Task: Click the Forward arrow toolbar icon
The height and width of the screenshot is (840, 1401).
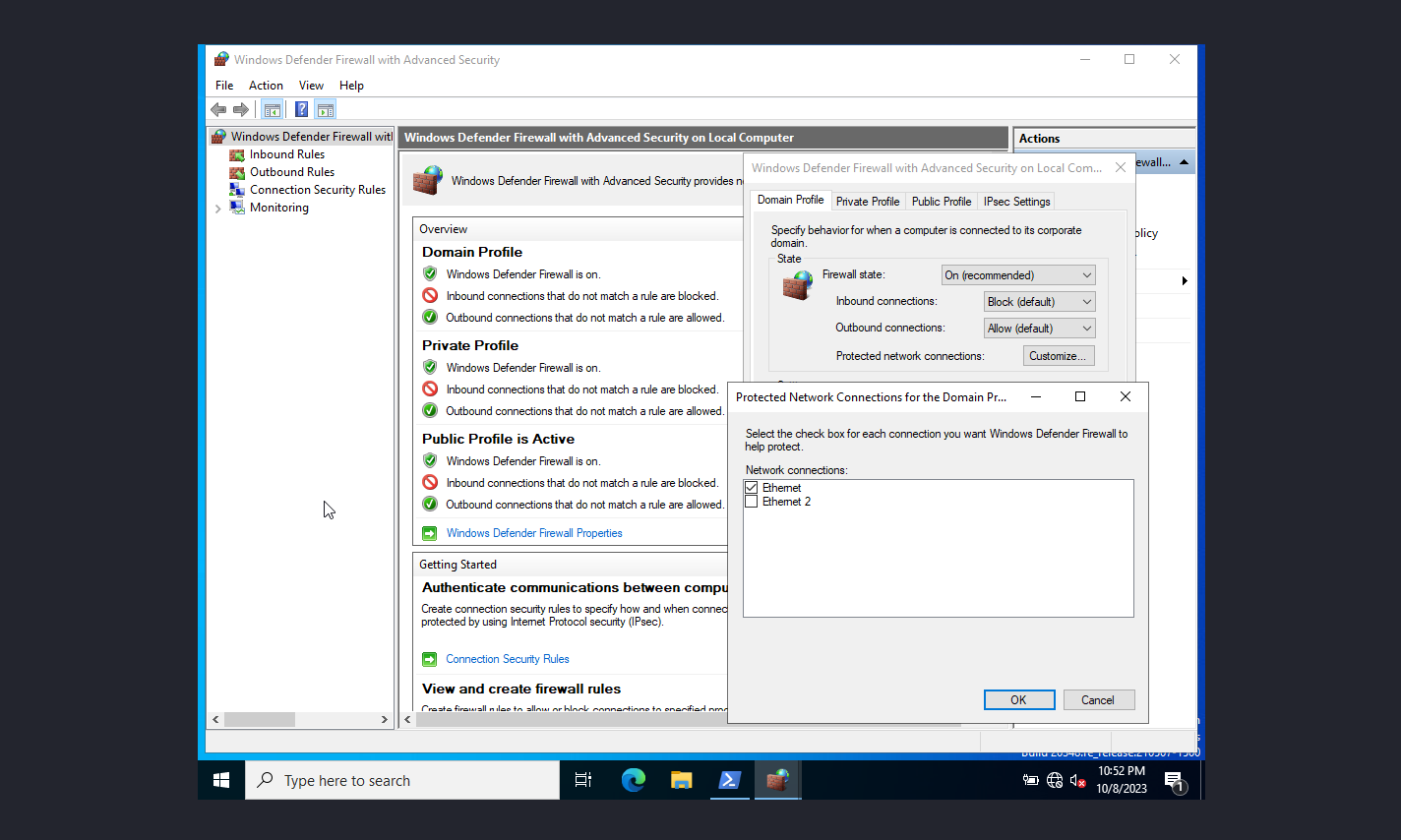Action: coord(241,109)
